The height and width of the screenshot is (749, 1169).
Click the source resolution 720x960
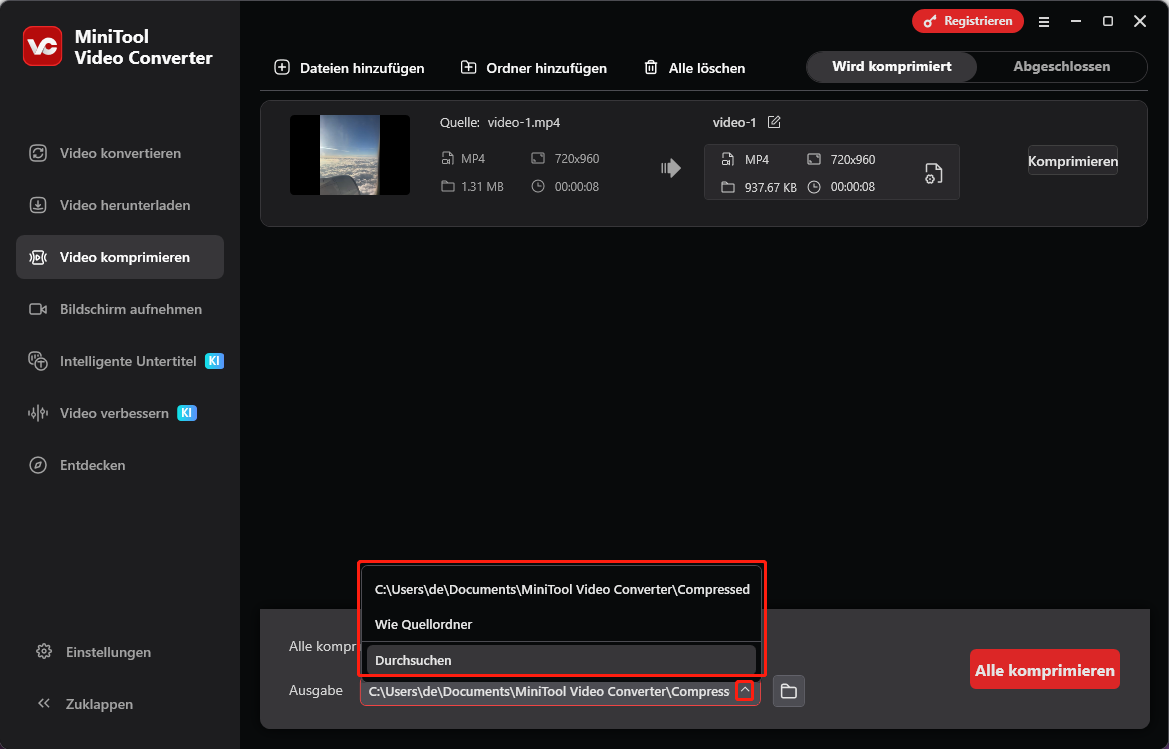coord(576,158)
